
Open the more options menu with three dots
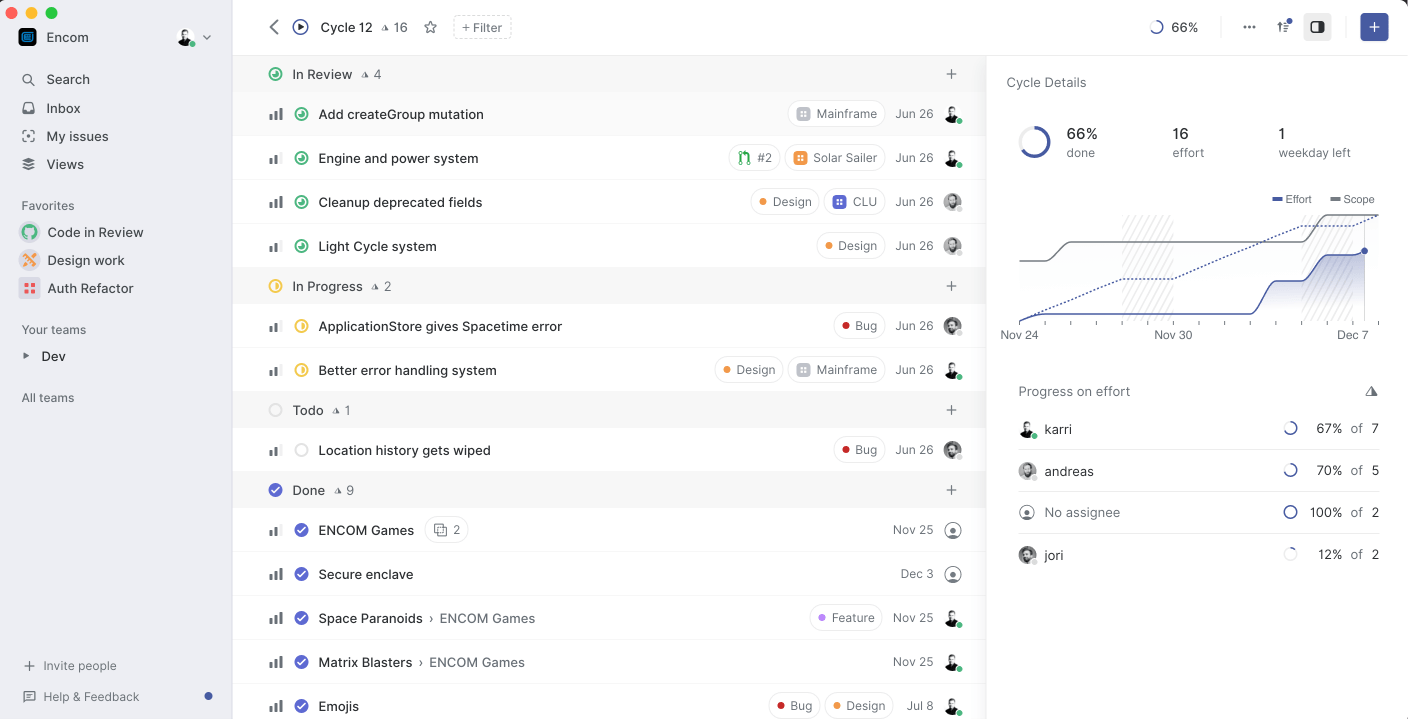(x=1249, y=27)
